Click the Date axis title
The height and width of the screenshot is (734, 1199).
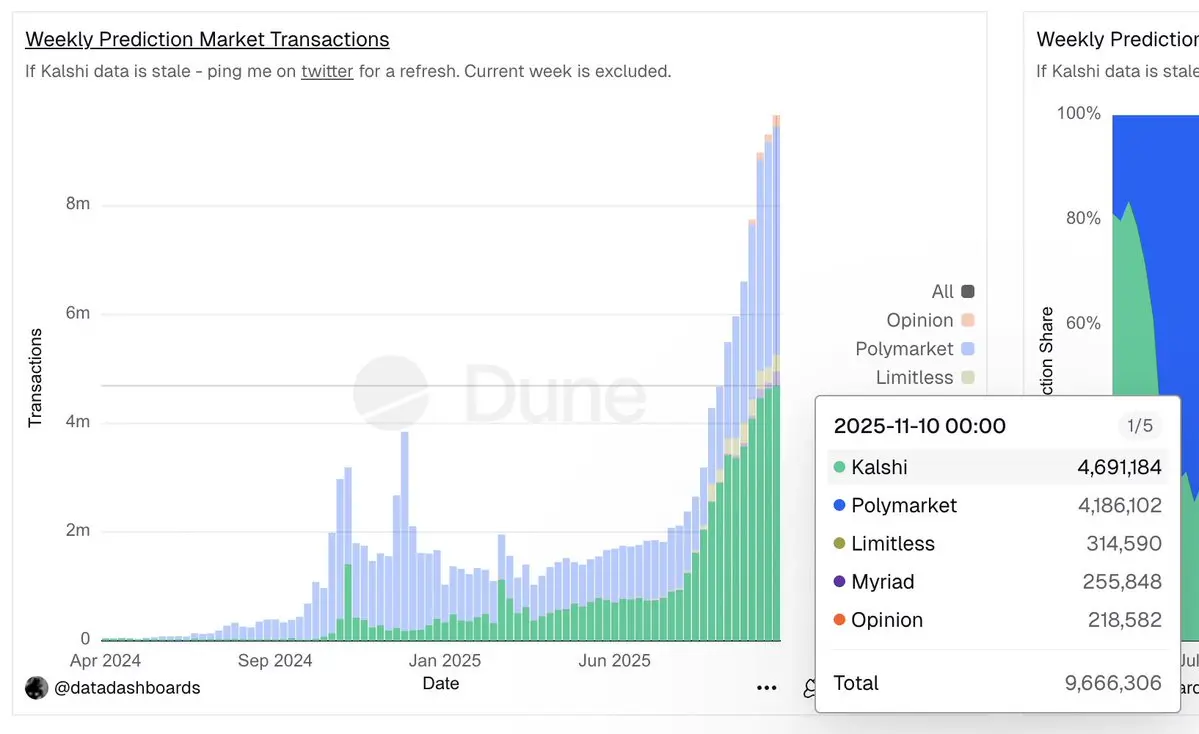pos(441,684)
